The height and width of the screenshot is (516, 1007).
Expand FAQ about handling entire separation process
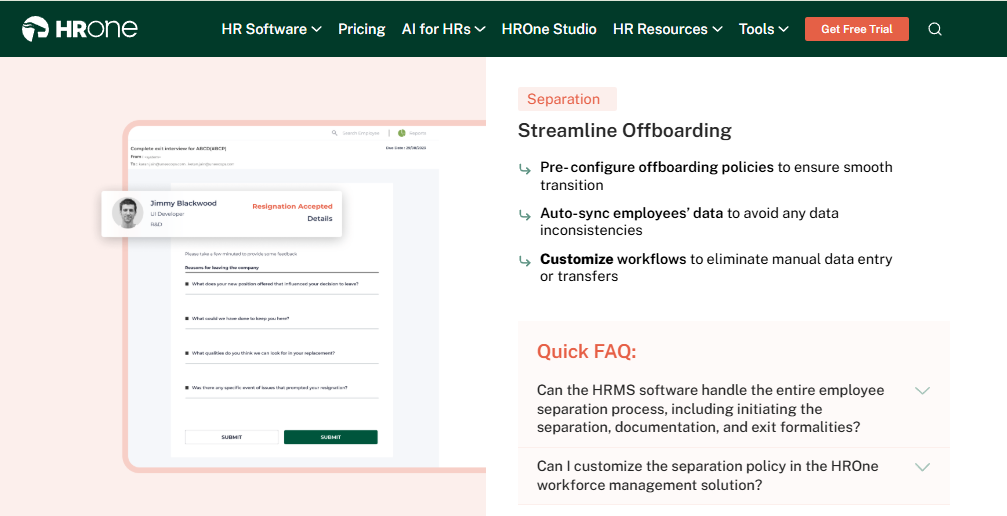point(733,409)
